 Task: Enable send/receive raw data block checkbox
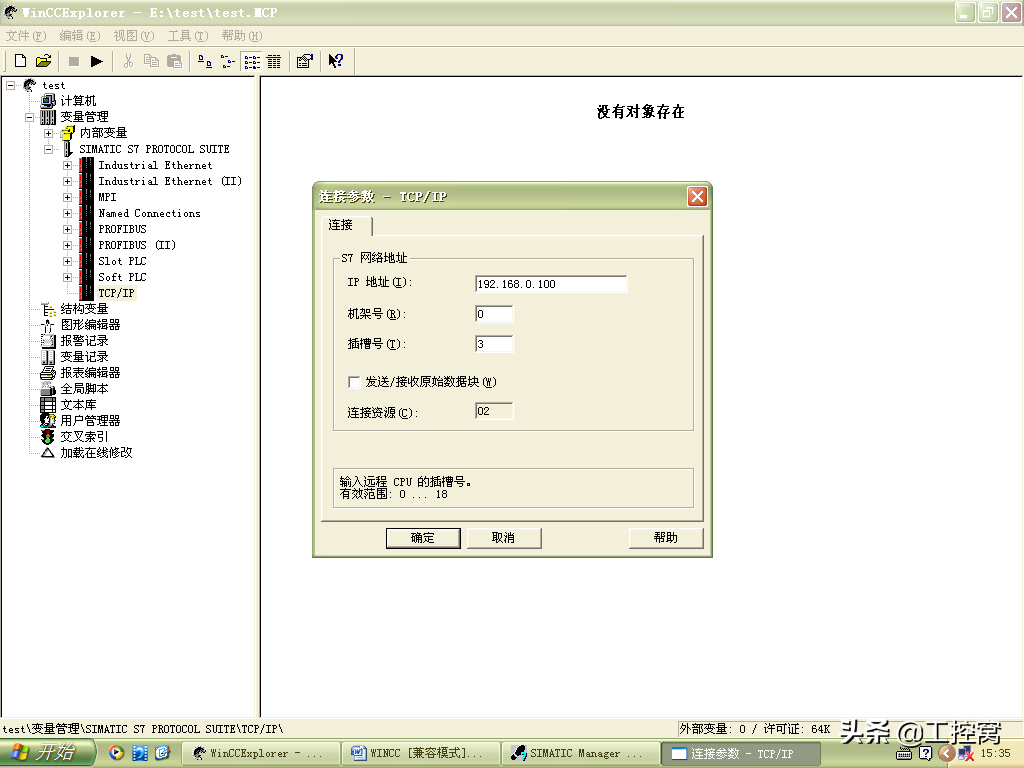(354, 381)
